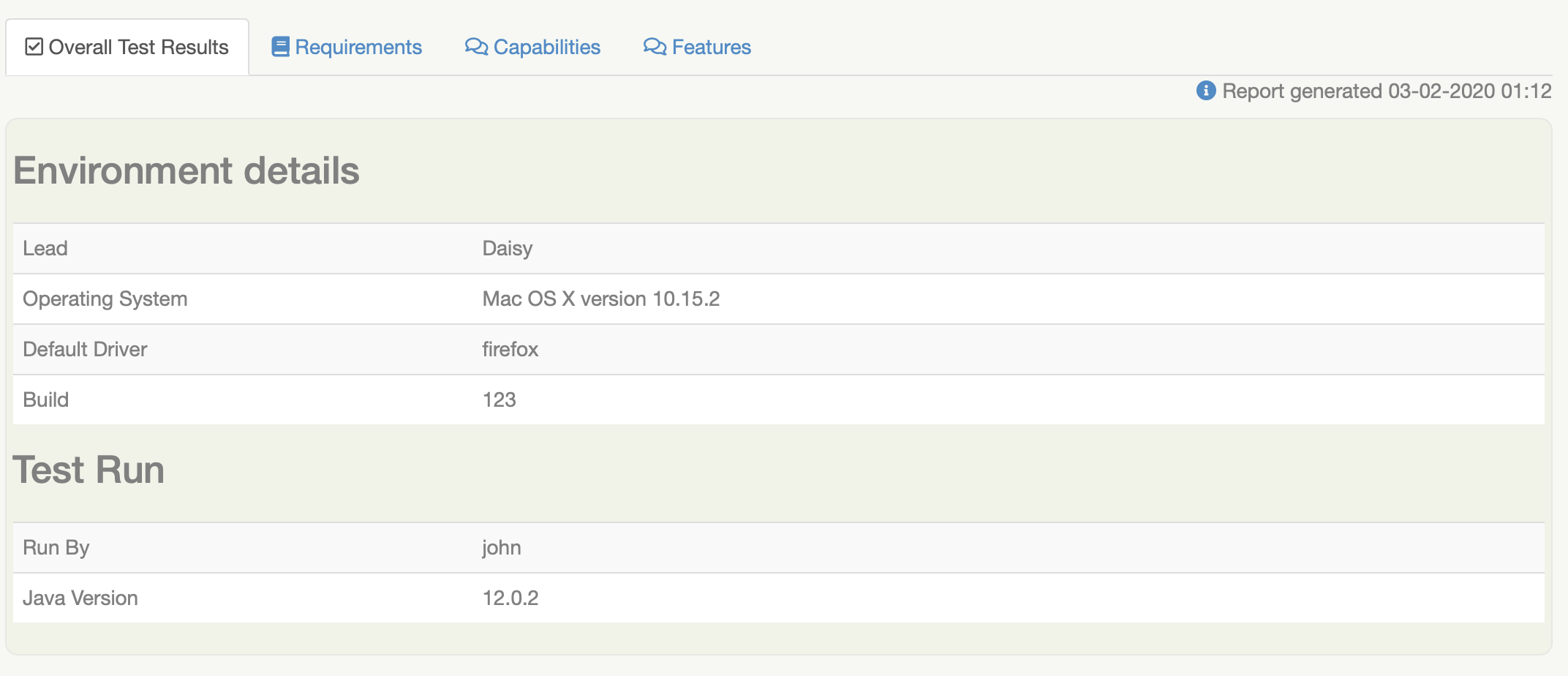Click the Environment details heading
This screenshot has height=676, width=1568.
186,170
